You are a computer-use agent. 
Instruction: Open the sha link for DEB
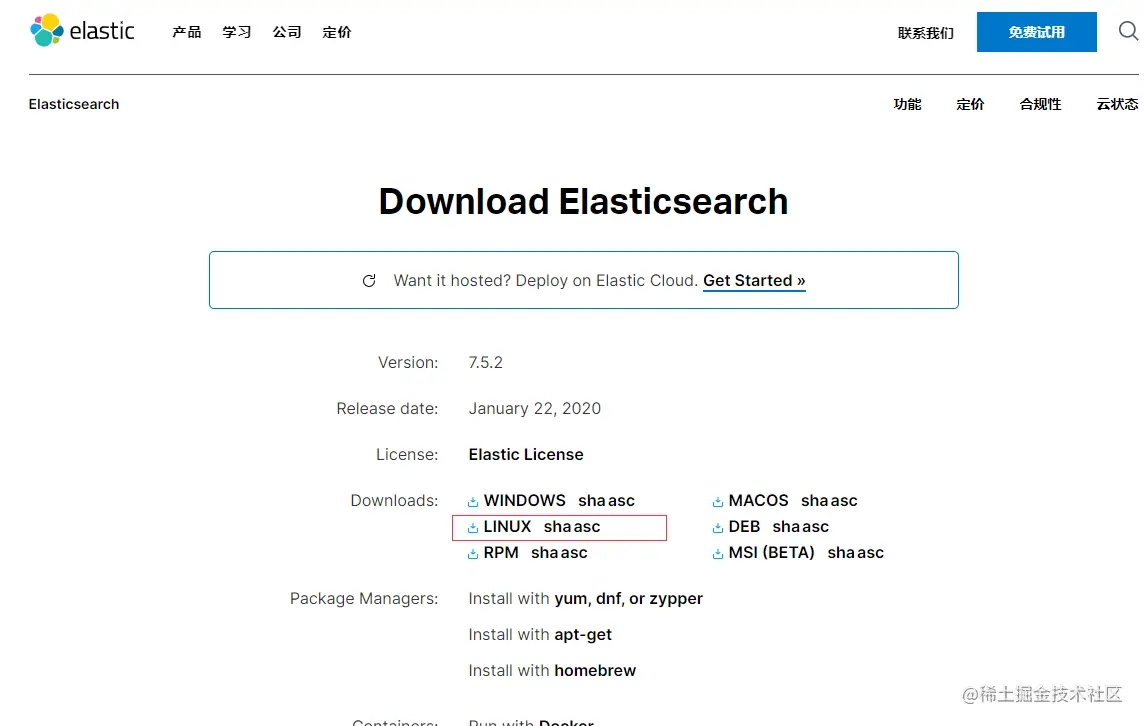pyautogui.click(x=786, y=527)
